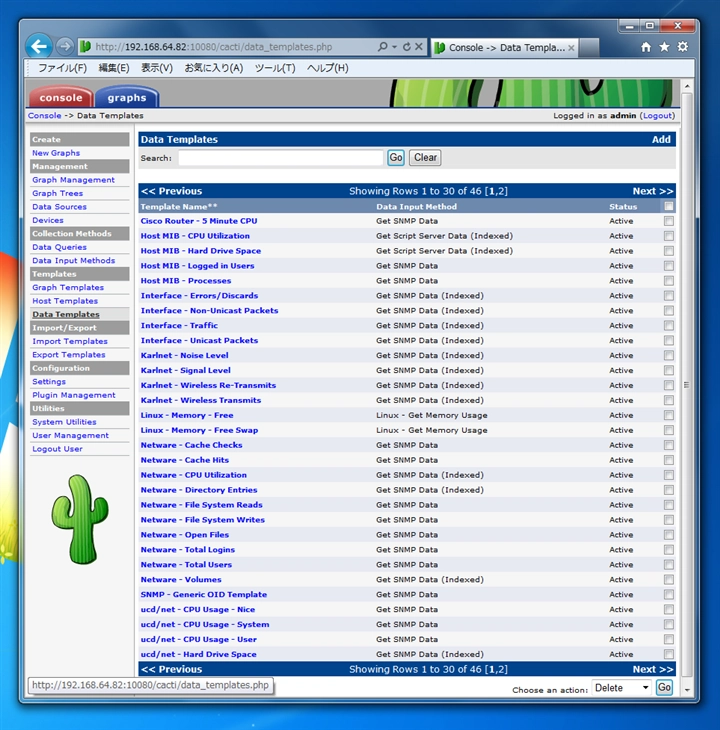Check the Netware Volumes row checkbox
This screenshot has width=720, height=730.
click(669, 580)
